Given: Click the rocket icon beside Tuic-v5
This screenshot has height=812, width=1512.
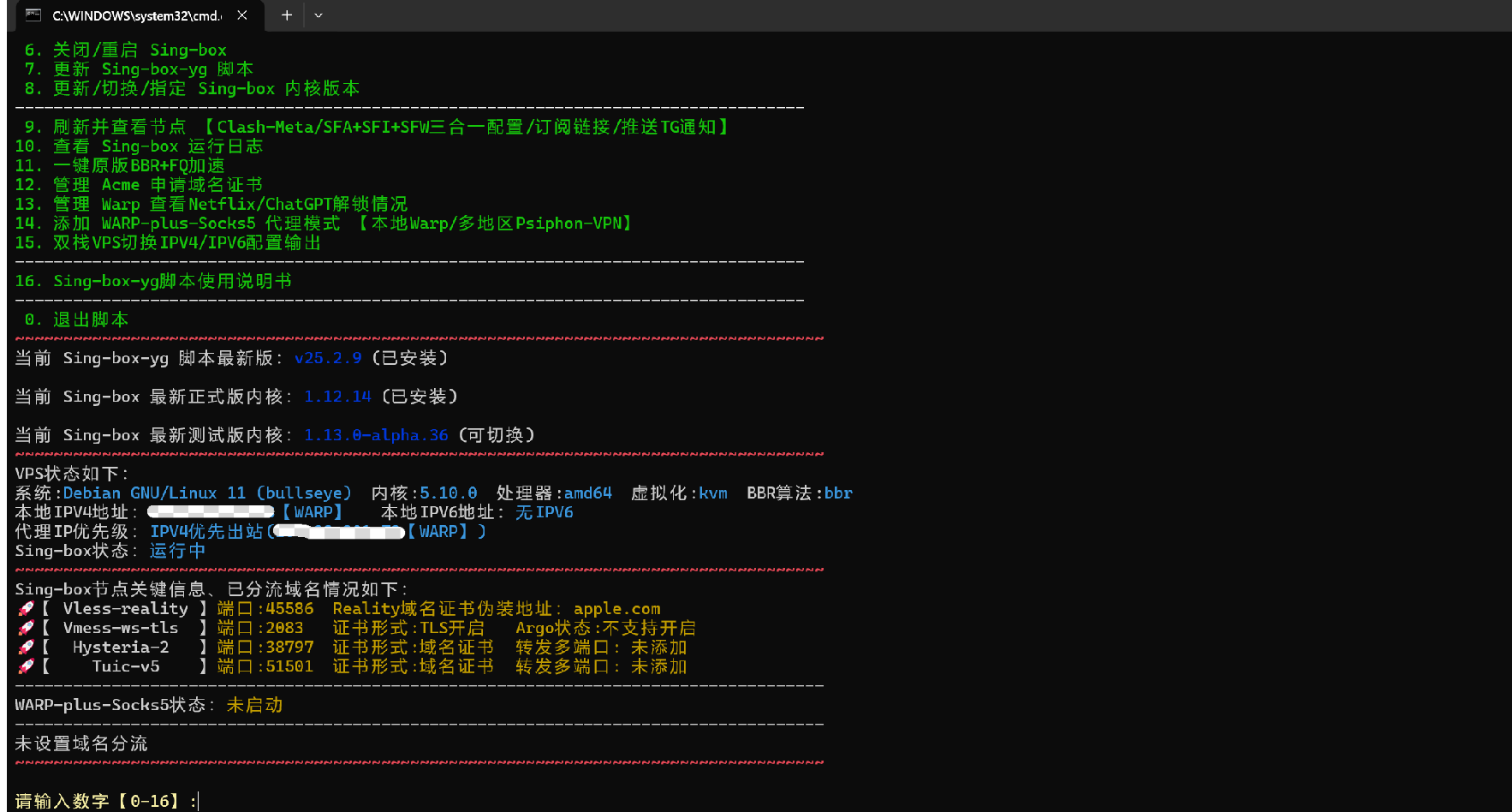Looking at the screenshot, I should 26,666.
